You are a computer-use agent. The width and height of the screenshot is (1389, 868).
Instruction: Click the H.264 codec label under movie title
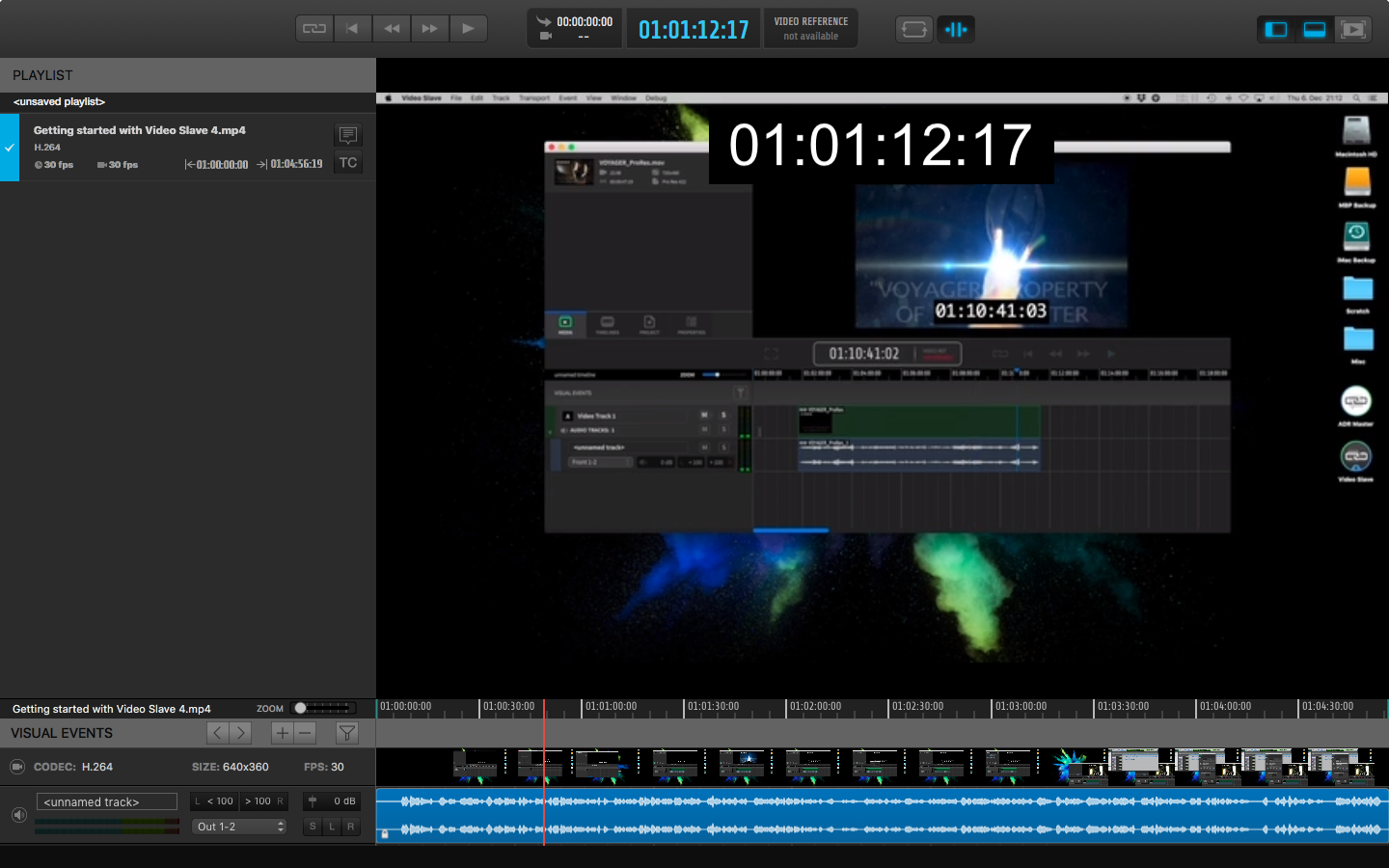(x=47, y=148)
